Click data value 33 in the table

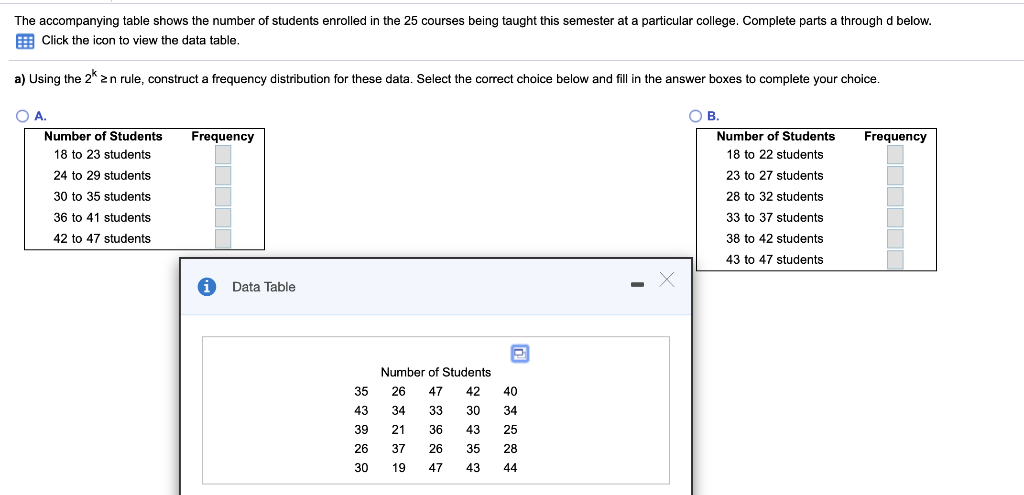(436, 411)
